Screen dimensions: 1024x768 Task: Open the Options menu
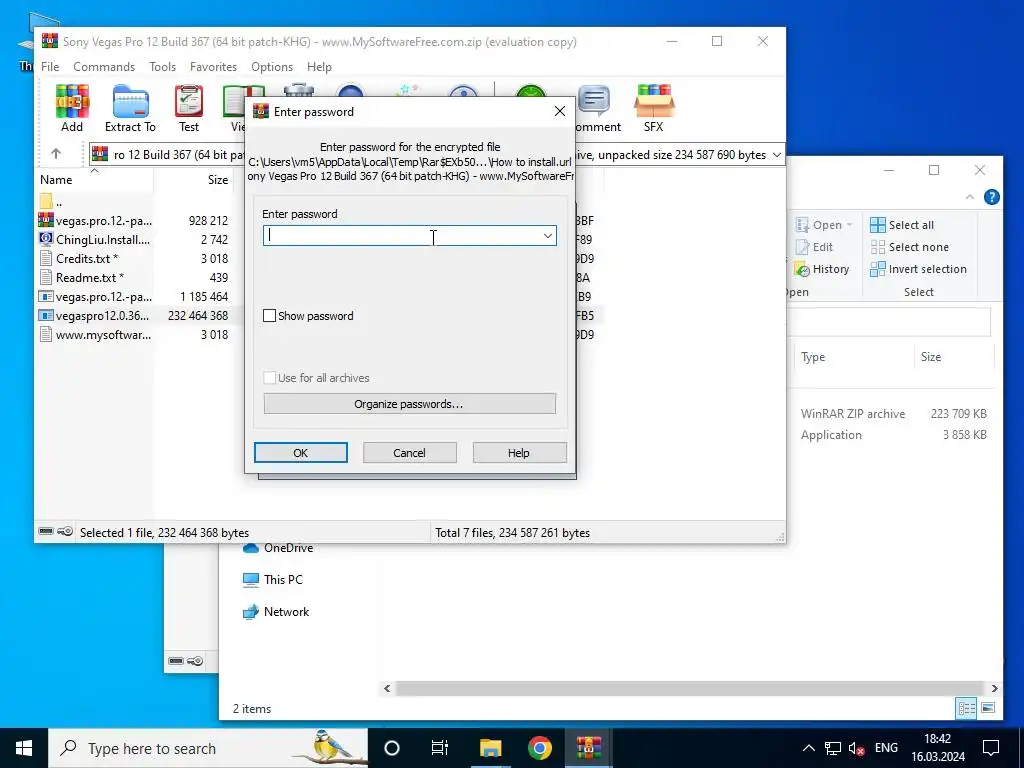272,67
